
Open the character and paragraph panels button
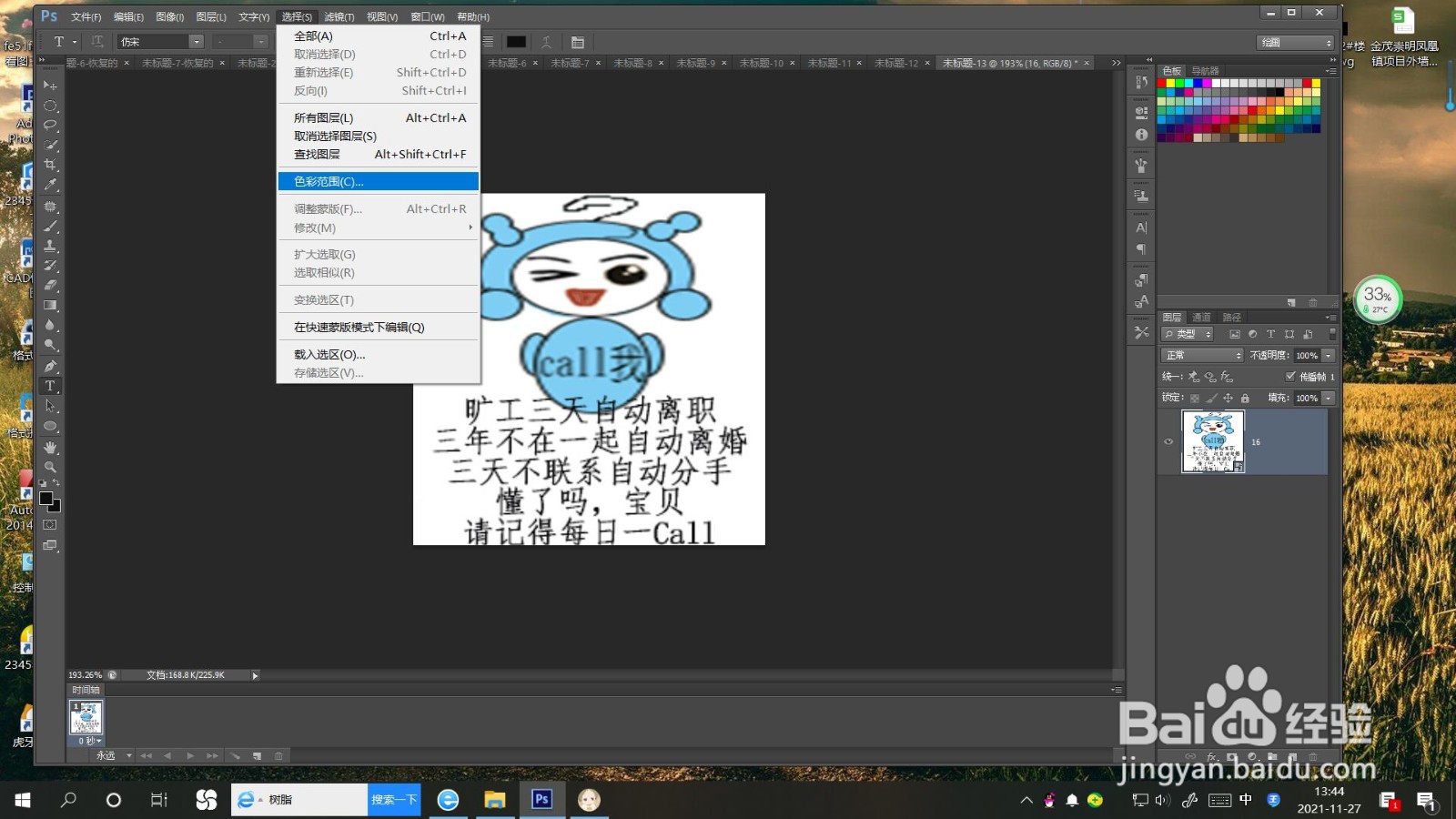(x=577, y=42)
